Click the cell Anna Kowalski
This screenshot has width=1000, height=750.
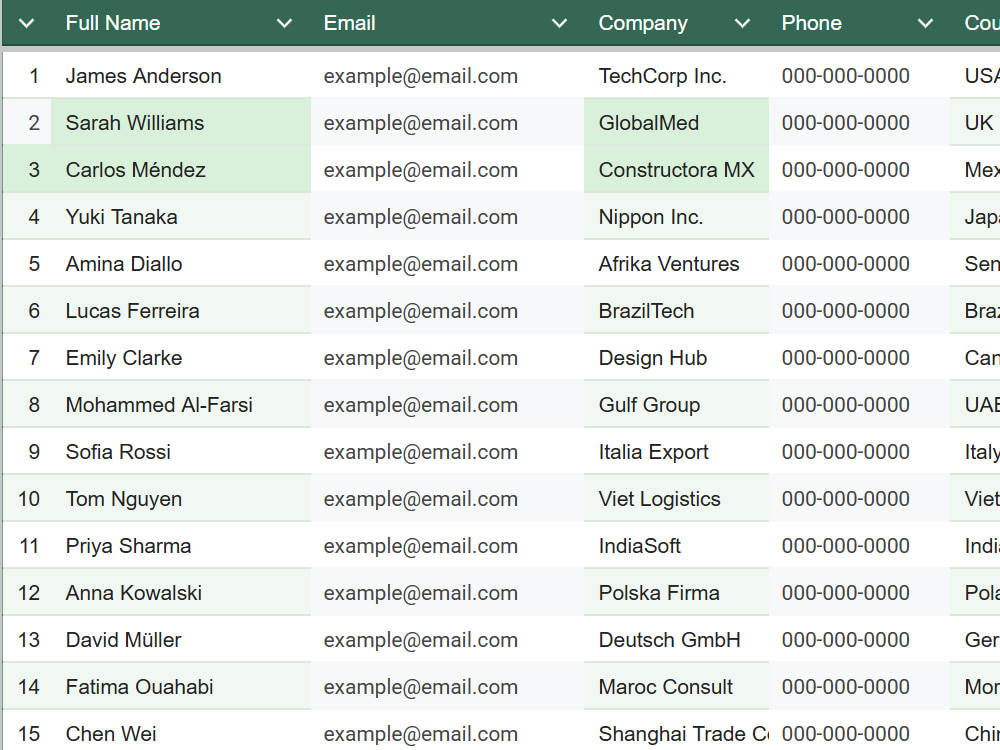[x=181, y=592]
